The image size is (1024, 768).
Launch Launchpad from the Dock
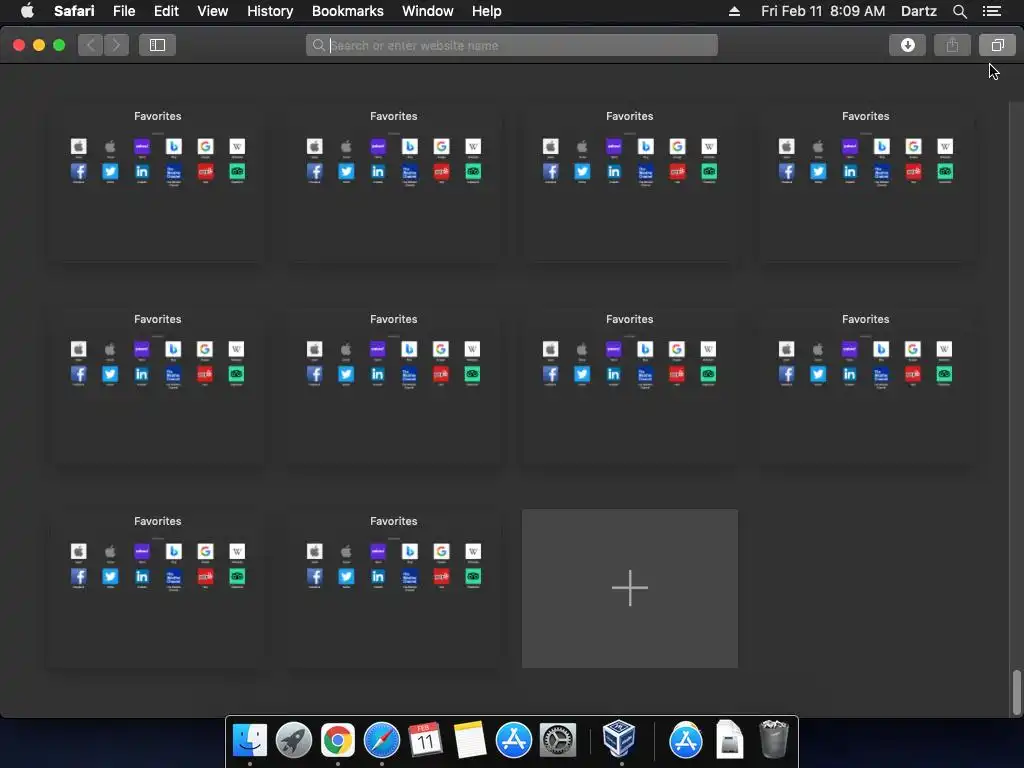point(294,740)
